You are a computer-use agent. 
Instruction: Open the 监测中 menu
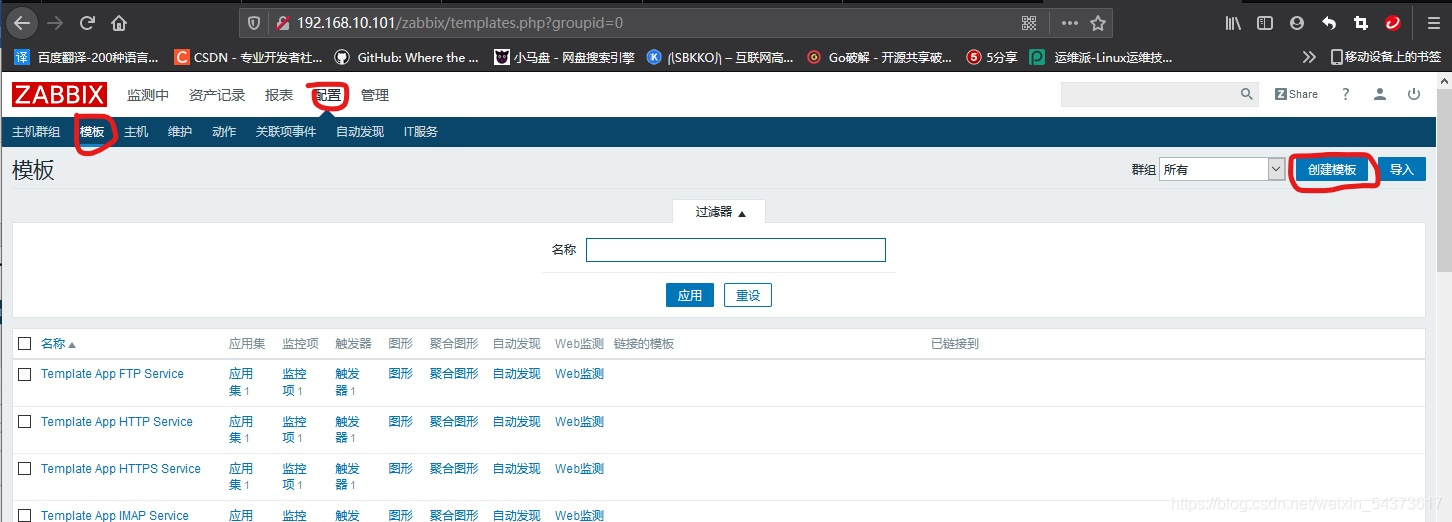point(148,95)
